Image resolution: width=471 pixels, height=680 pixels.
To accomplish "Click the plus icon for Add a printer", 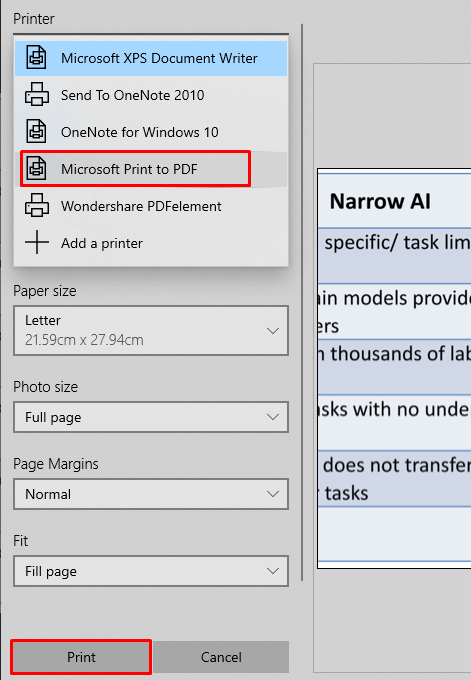I will coord(37,242).
